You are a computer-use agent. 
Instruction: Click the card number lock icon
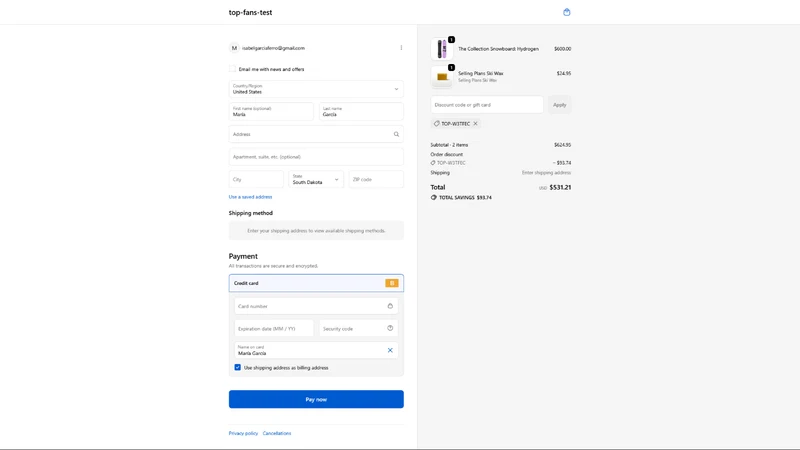[390, 306]
